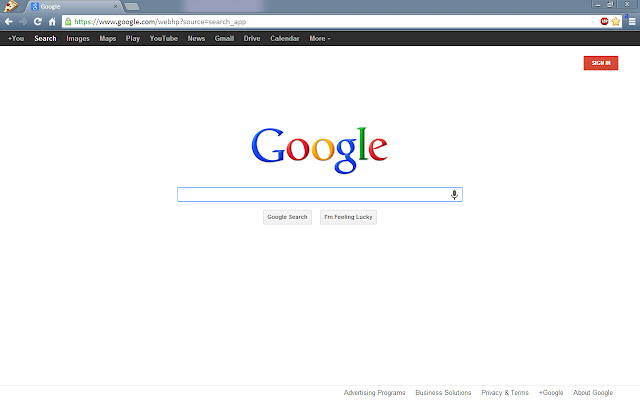Open Calendar from the top bar
The width and height of the screenshot is (640, 400).
click(x=285, y=38)
